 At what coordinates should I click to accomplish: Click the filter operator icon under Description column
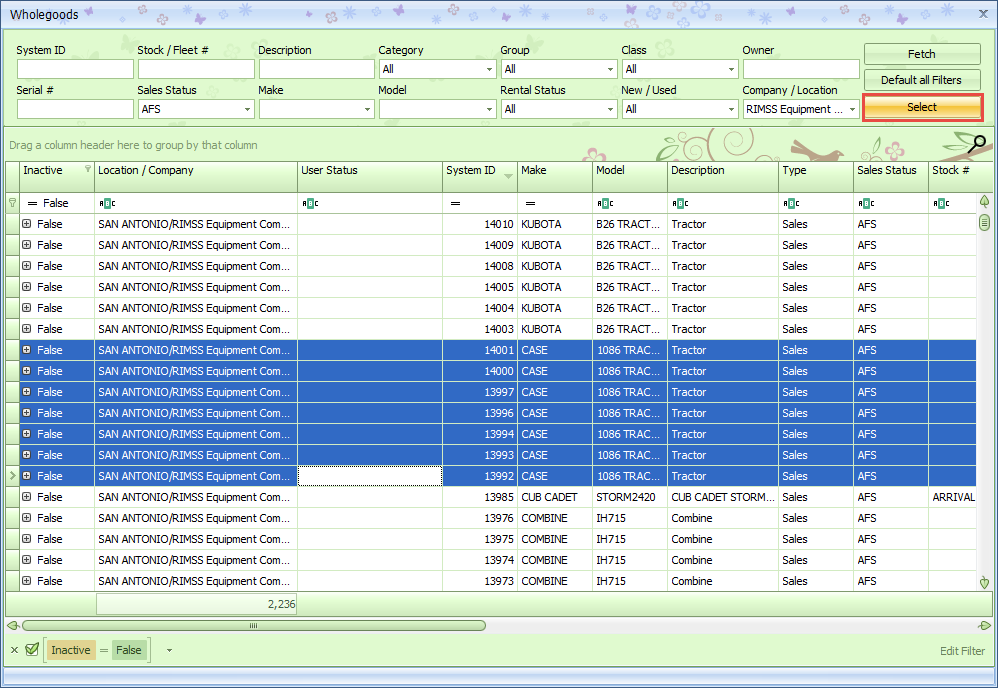point(680,203)
